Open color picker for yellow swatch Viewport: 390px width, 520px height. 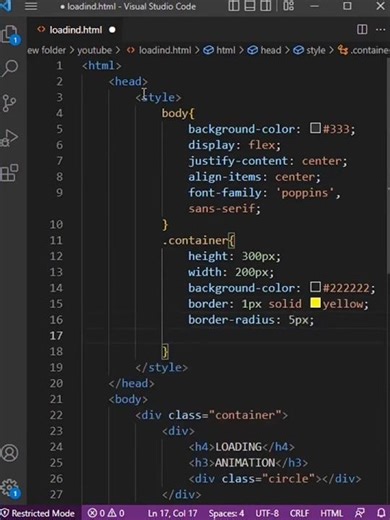click(315, 303)
